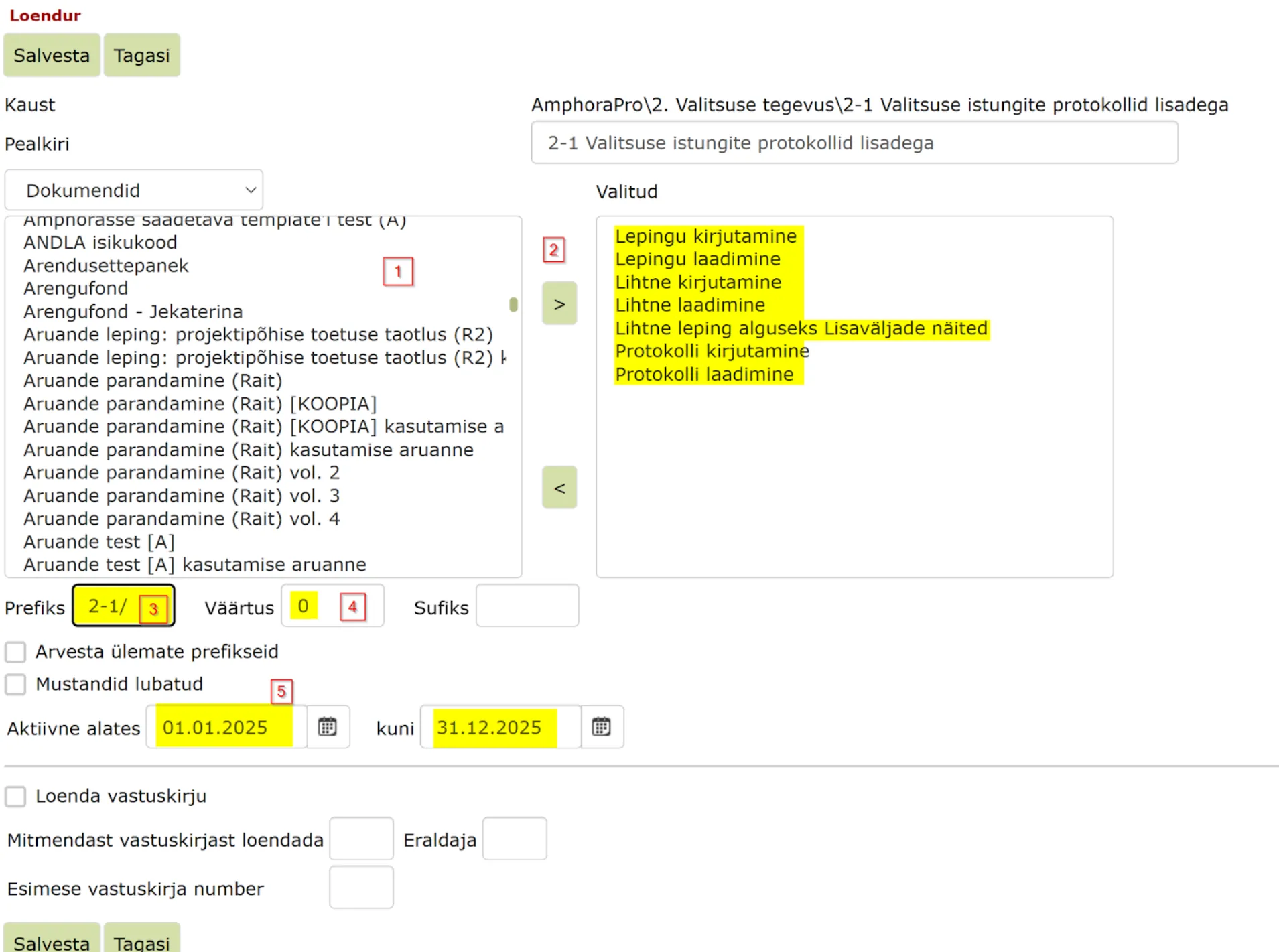
Task: Open calendar for Aktiivne alates date
Action: pos(328,727)
